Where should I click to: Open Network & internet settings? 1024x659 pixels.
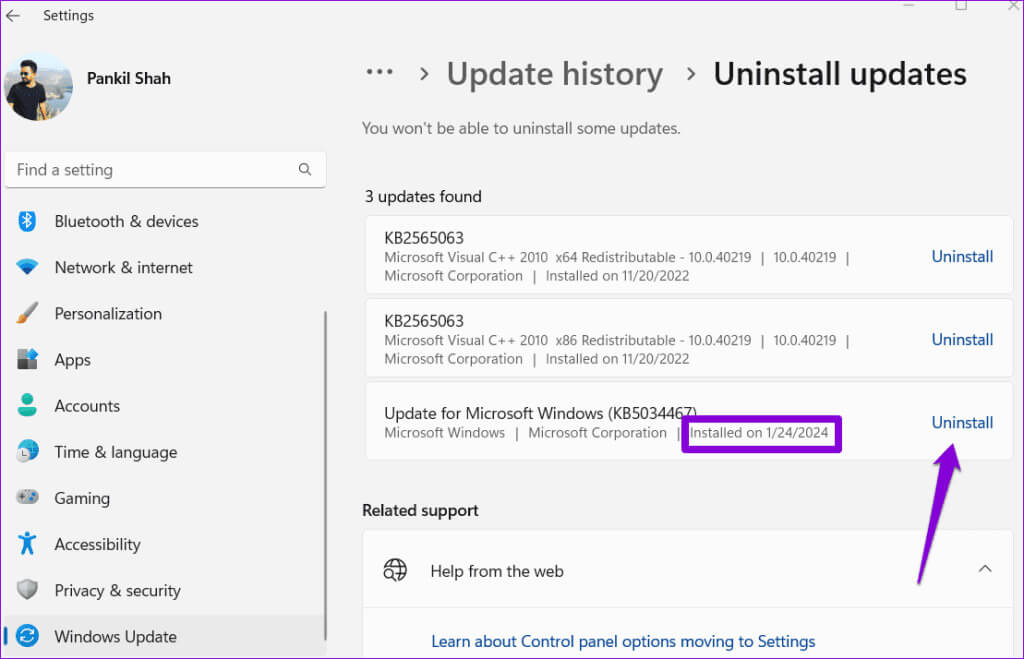[x=123, y=268]
